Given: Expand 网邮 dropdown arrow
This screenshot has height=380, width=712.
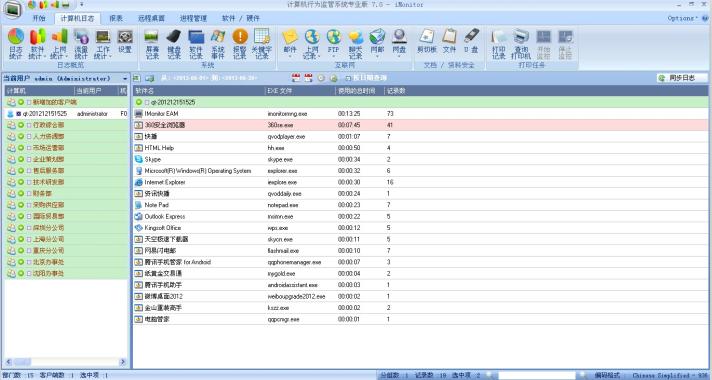Looking at the screenshot, I should point(377,56).
